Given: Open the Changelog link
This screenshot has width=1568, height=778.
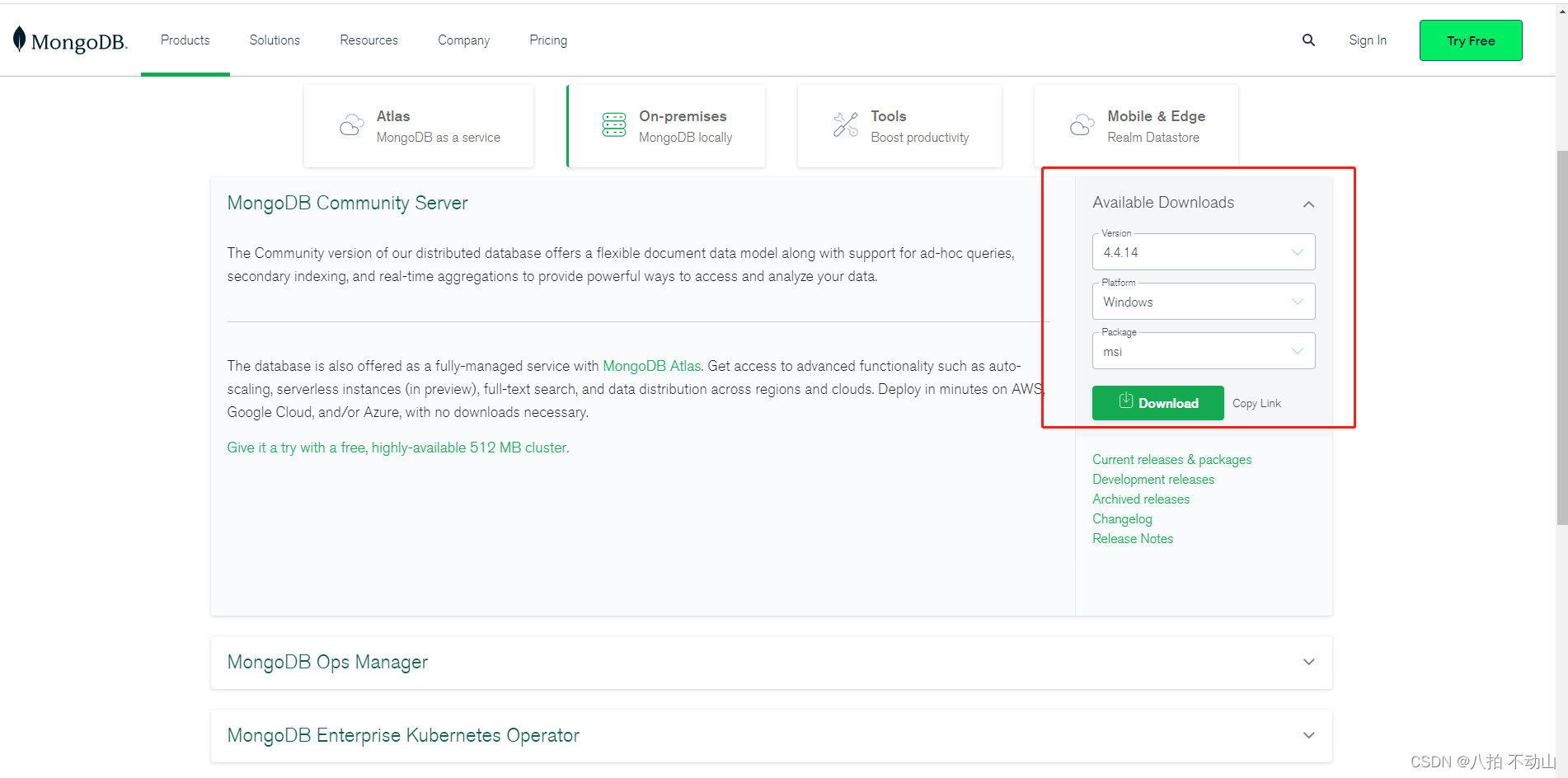Looking at the screenshot, I should [x=1122, y=519].
